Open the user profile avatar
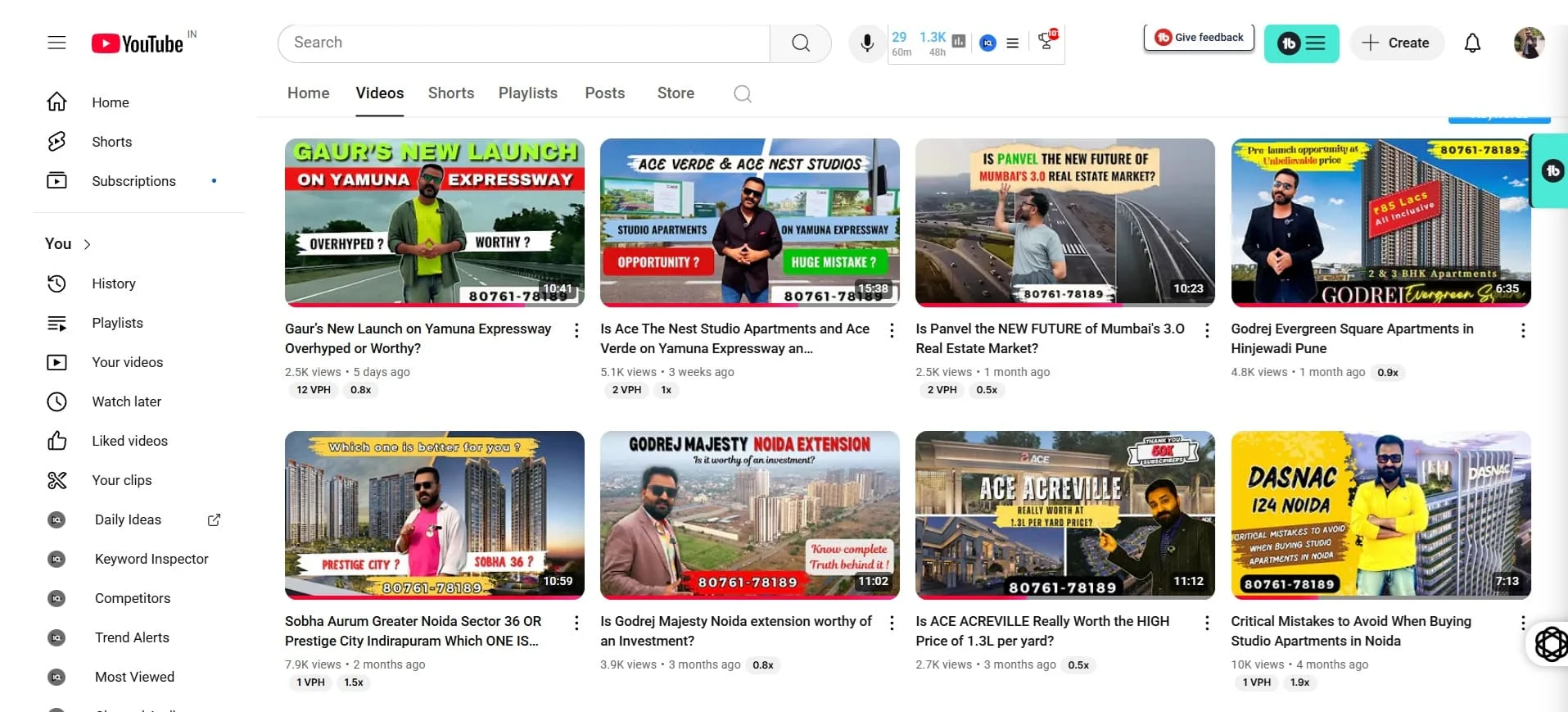 point(1528,43)
